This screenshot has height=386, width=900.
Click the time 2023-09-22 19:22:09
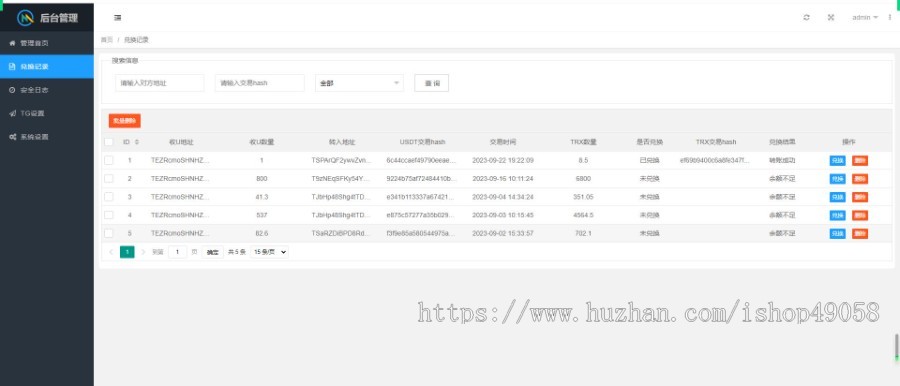click(503, 160)
